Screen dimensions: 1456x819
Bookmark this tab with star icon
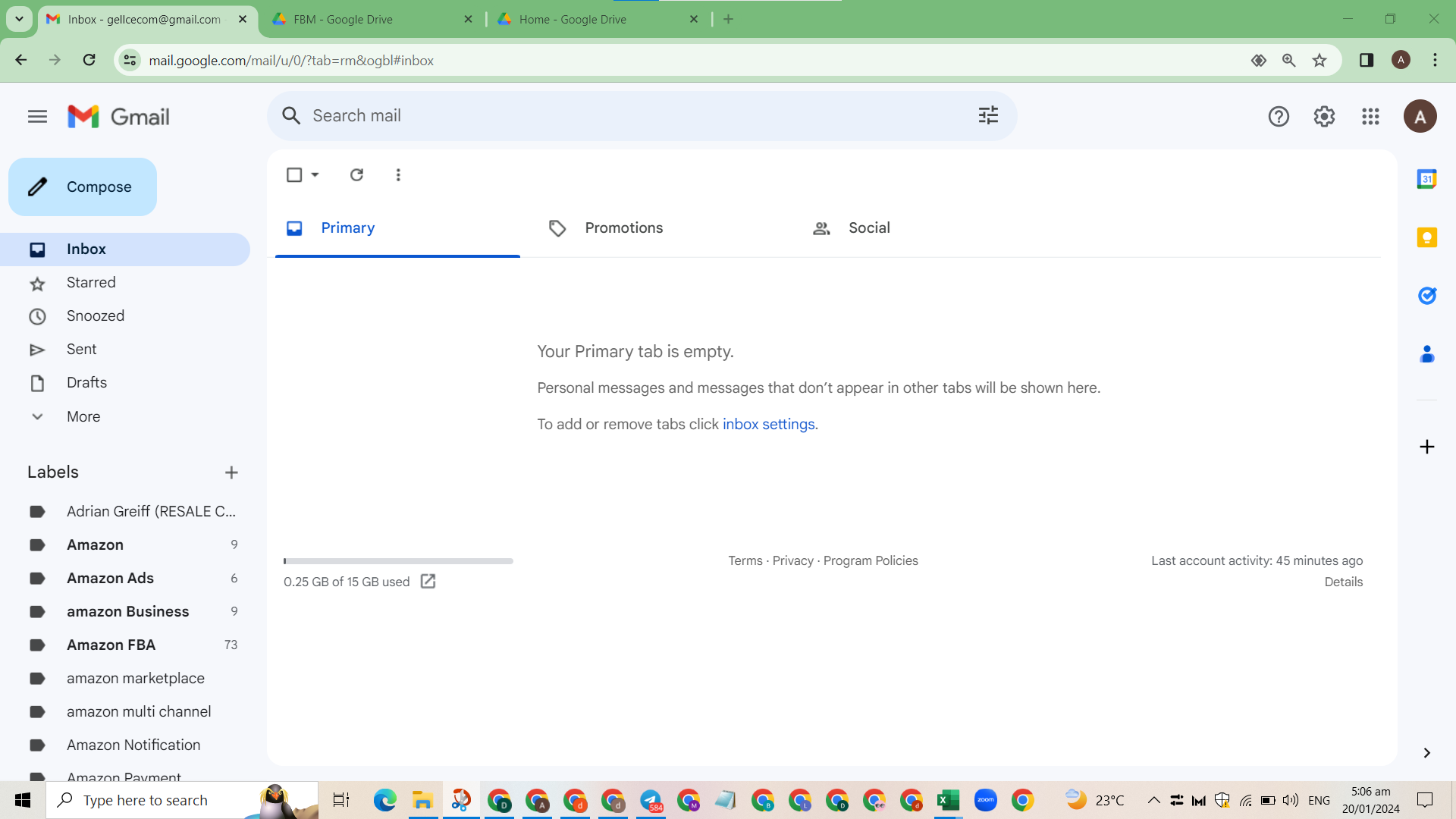tap(1319, 60)
